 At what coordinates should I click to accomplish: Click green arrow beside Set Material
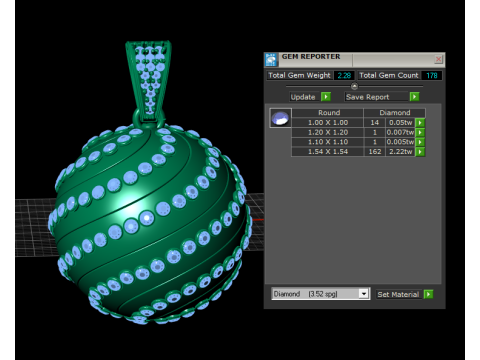pyautogui.click(x=428, y=294)
